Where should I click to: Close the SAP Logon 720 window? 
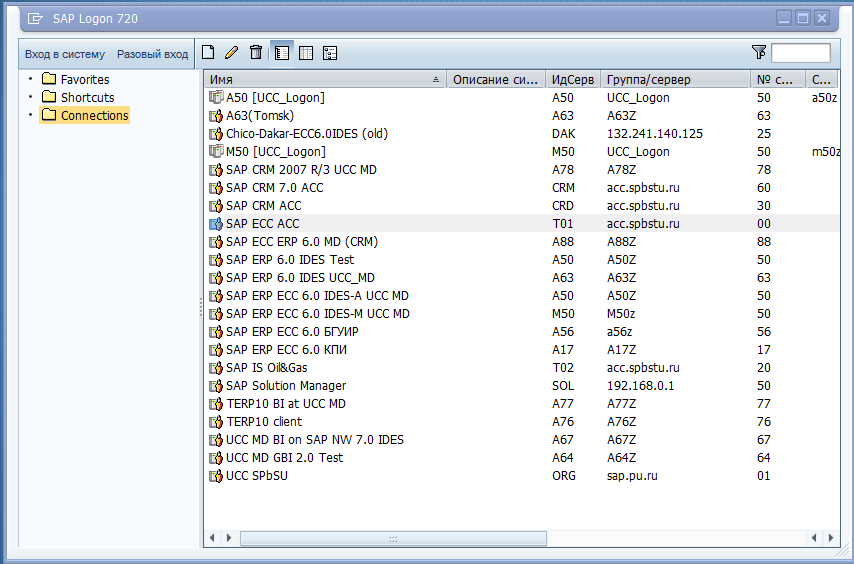click(822, 18)
